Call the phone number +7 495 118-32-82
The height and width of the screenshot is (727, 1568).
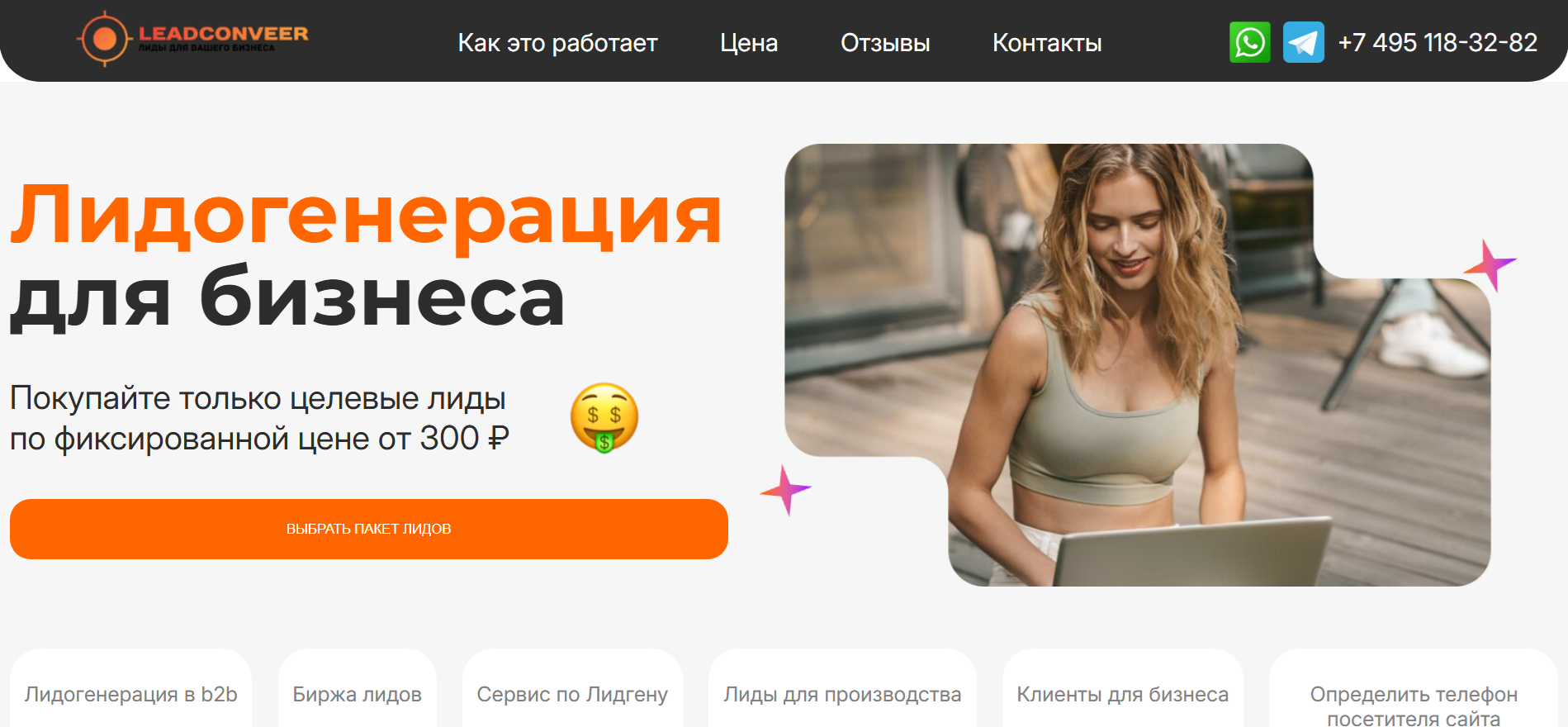1438,42
